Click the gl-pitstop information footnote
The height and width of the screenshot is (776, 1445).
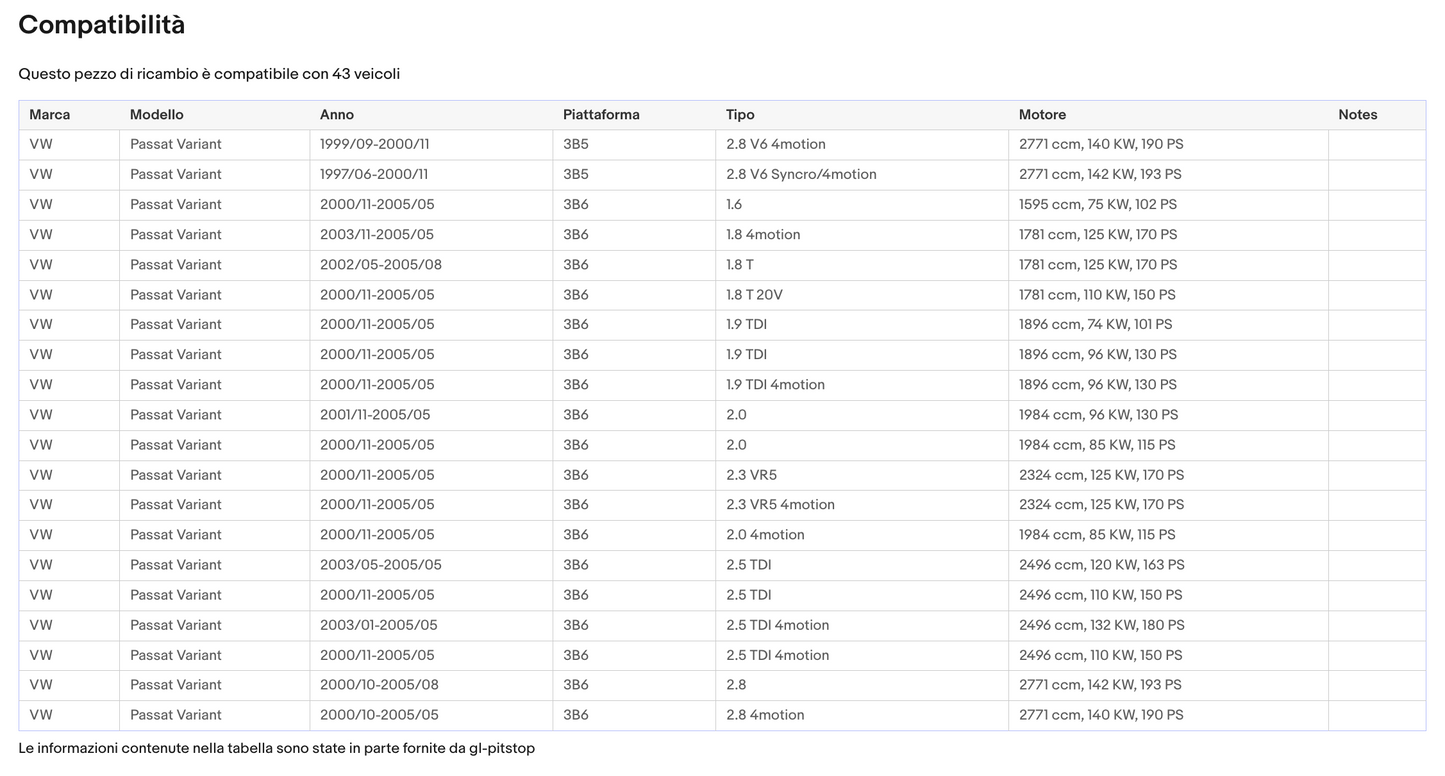(x=276, y=749)
